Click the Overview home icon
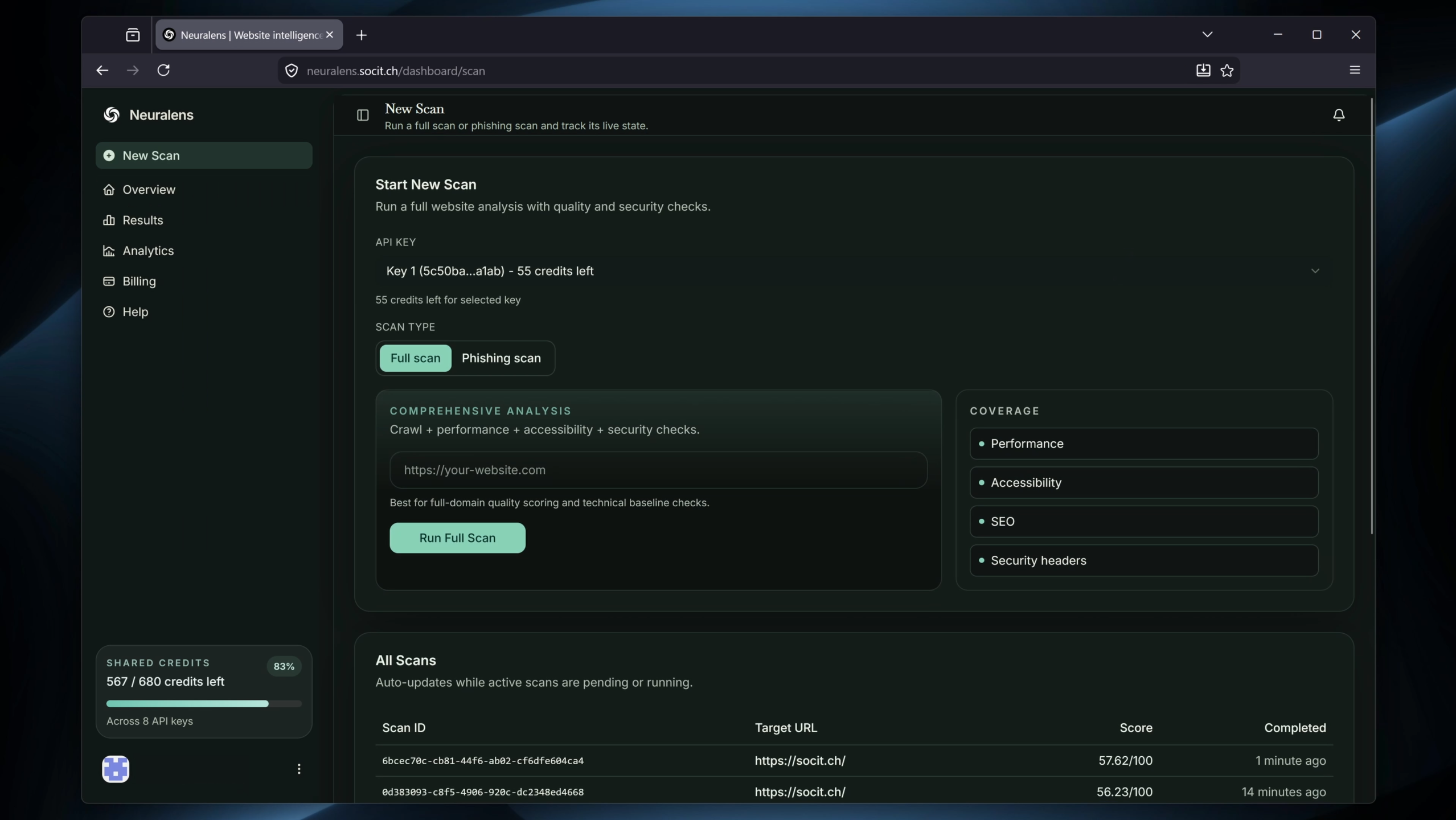1456x820 pixels. [x=109, y=190]
